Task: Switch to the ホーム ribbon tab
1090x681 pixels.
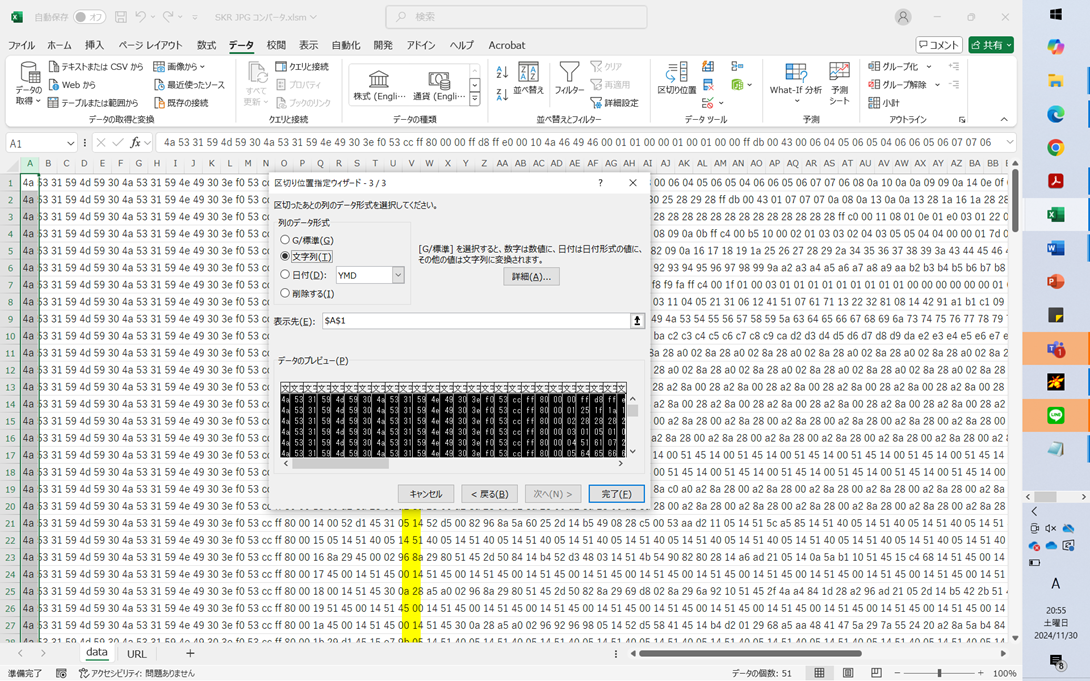Action: [x=59, y=45]
